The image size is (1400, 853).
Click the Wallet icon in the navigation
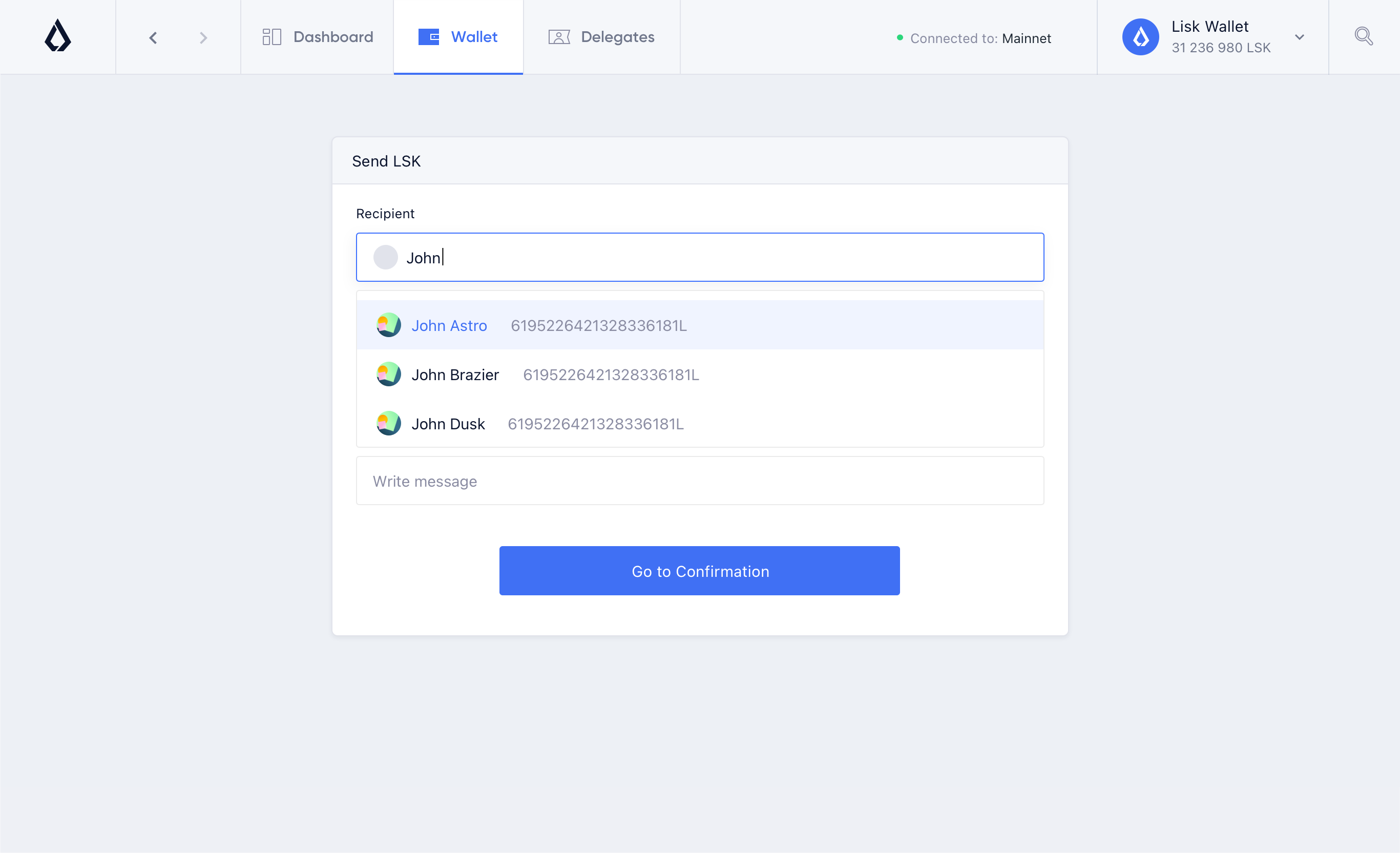pos(429,36)
